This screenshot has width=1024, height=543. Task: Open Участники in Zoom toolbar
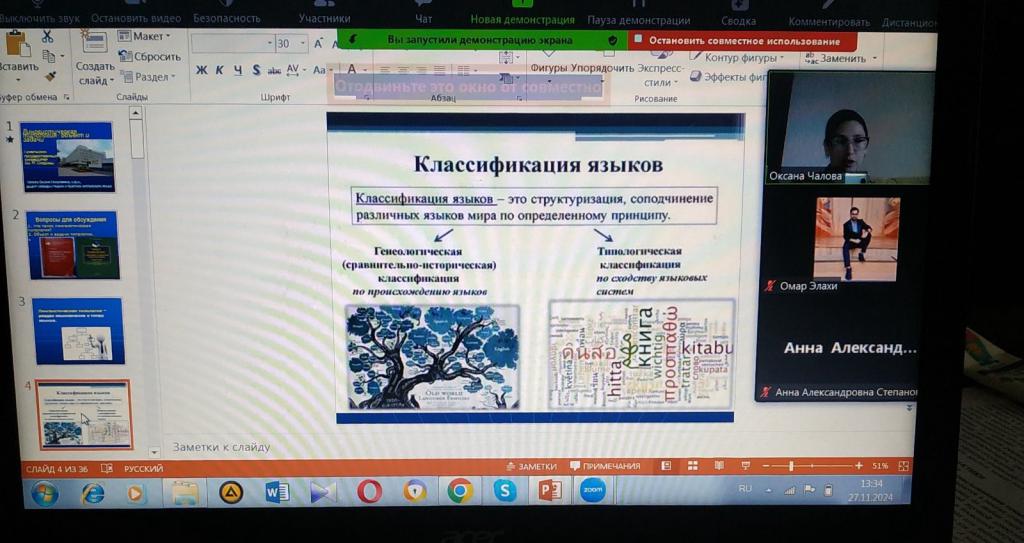coord(324,18)
